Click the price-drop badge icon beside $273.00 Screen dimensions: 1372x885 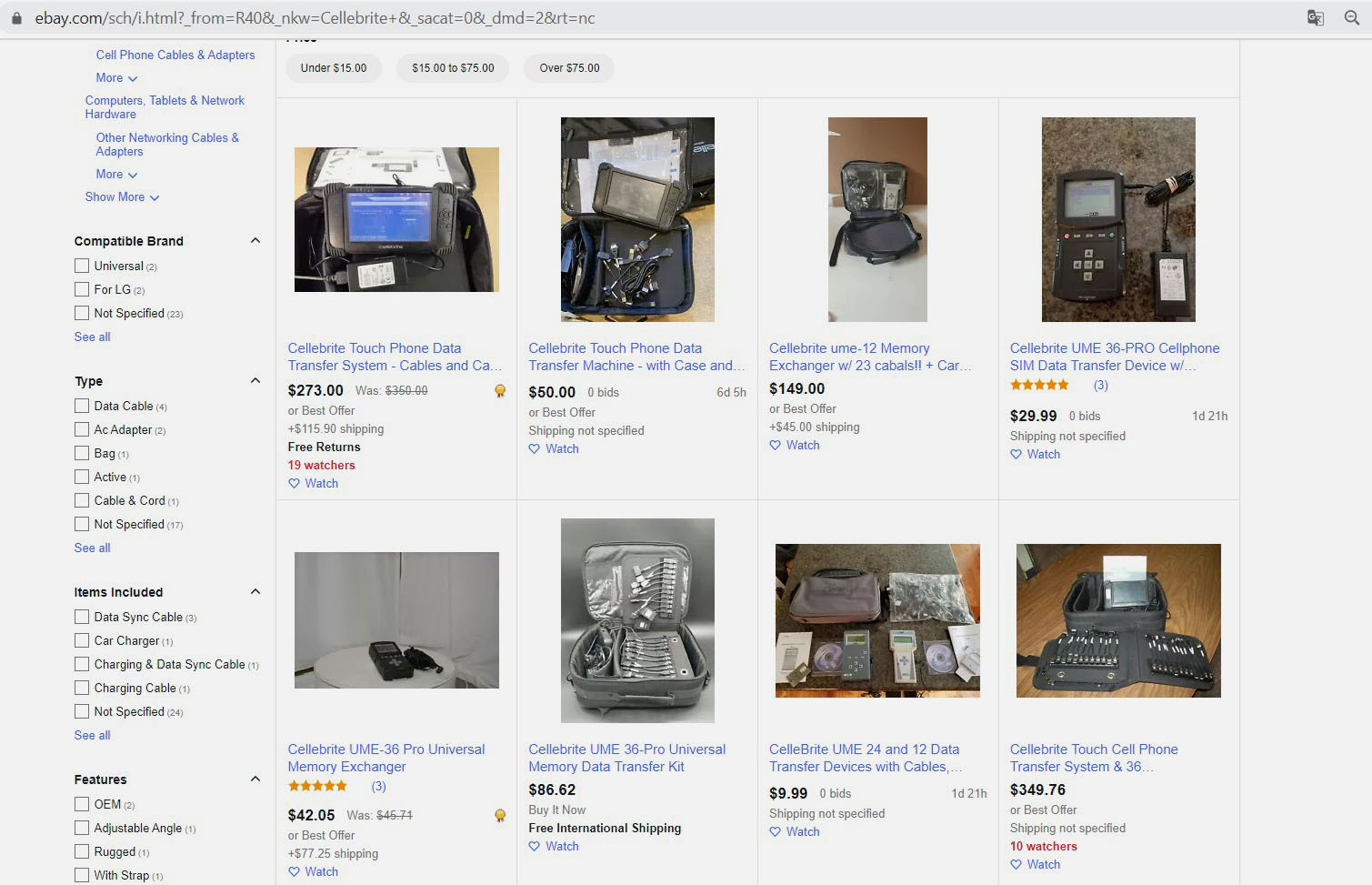[500, 391]
